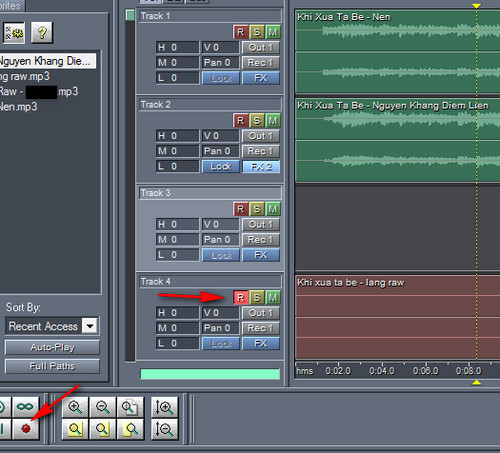Screen dimensions: 500x453
Task: Zoom in horizontally with the plus magnifier
Action: (x=75, y=407)
